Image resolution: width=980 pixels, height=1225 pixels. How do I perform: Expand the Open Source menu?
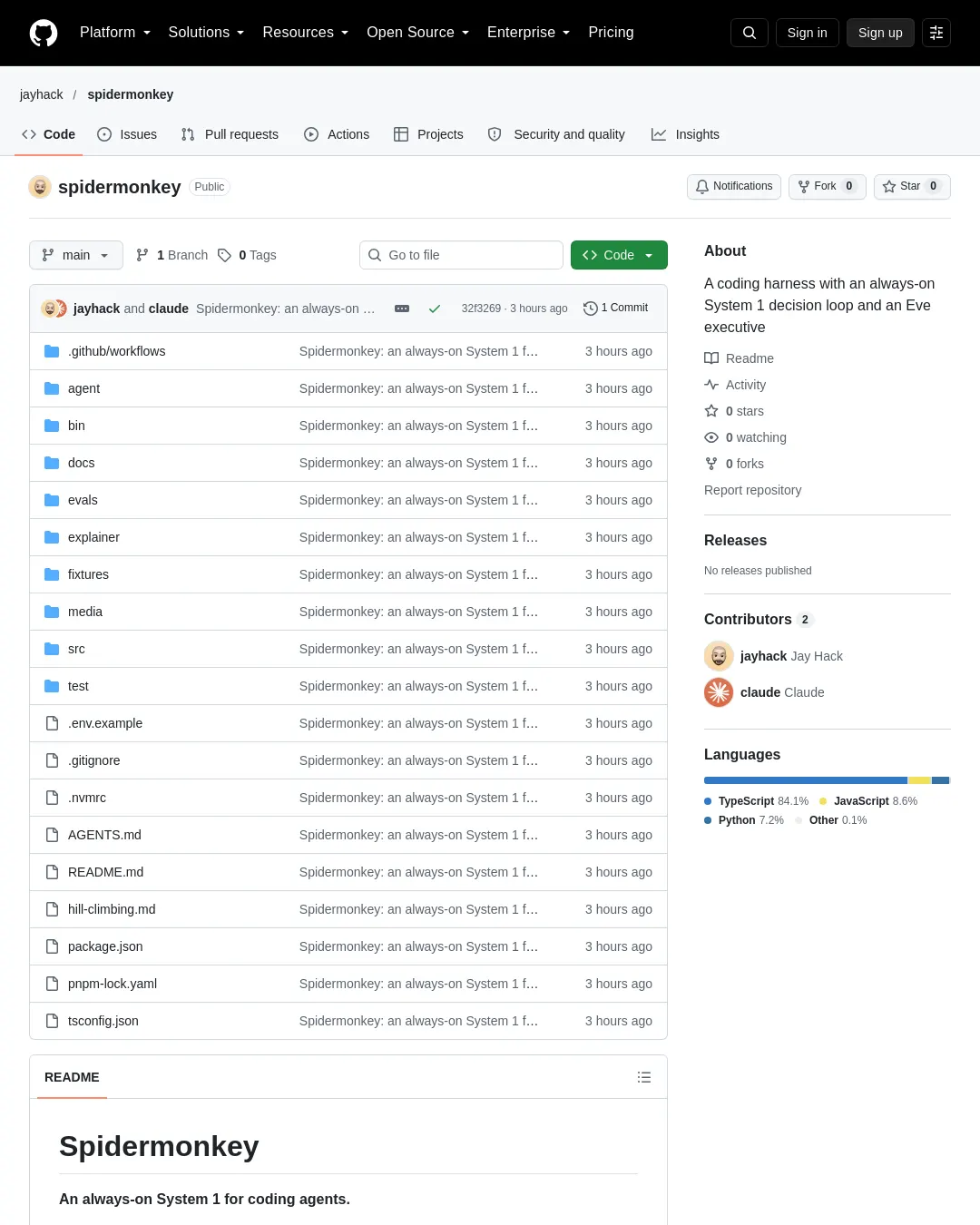coord(417,33)
